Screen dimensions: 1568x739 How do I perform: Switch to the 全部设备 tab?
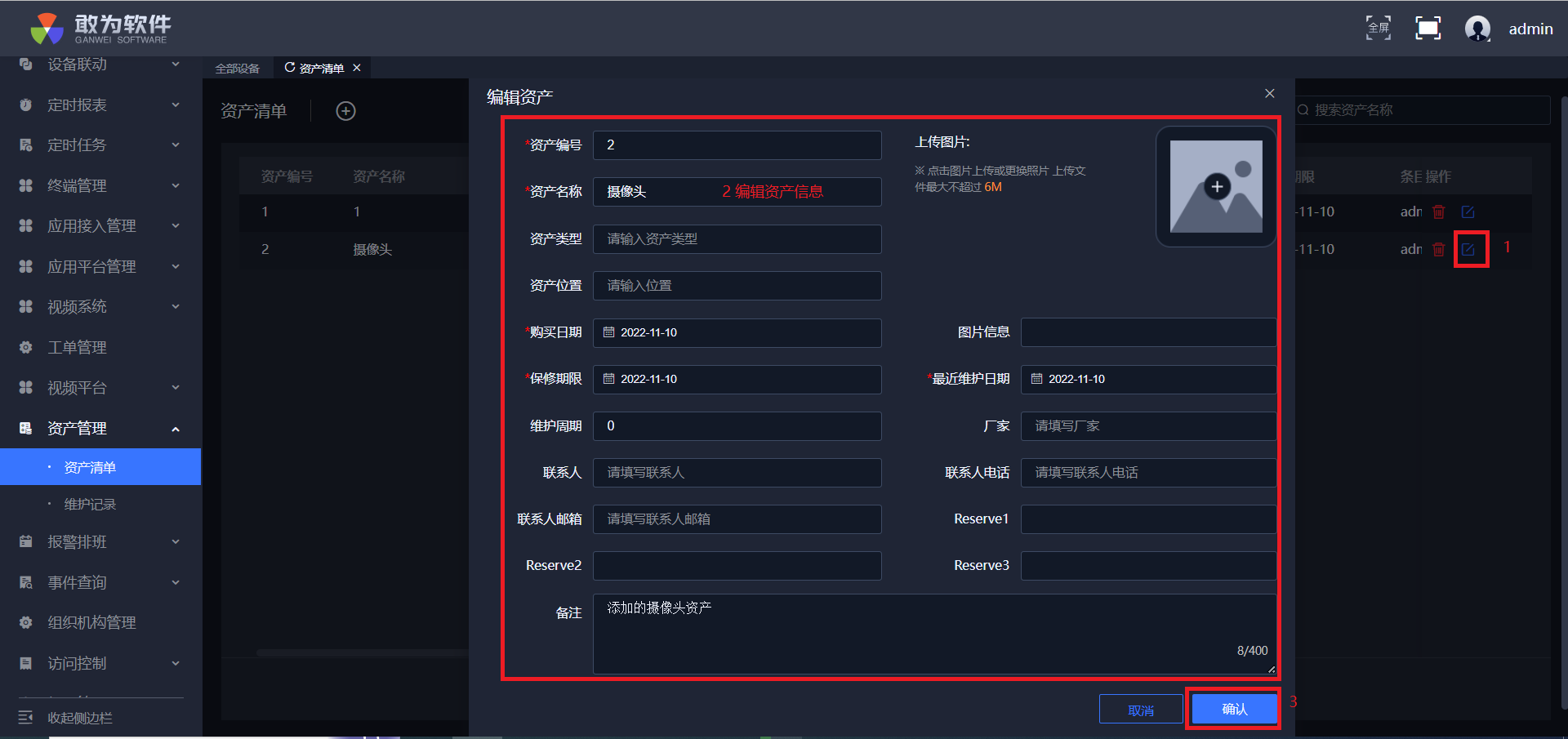[x=237, y=69]
